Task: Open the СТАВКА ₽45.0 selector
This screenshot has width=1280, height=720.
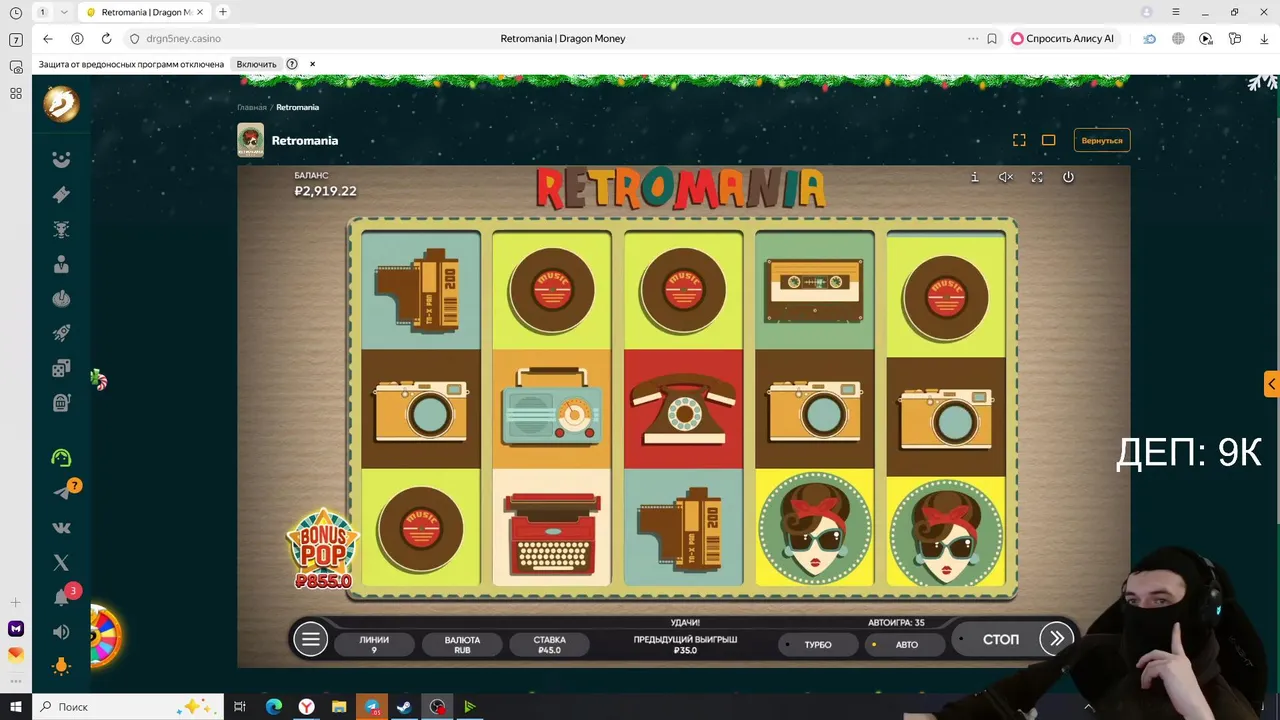Action: 549,644
